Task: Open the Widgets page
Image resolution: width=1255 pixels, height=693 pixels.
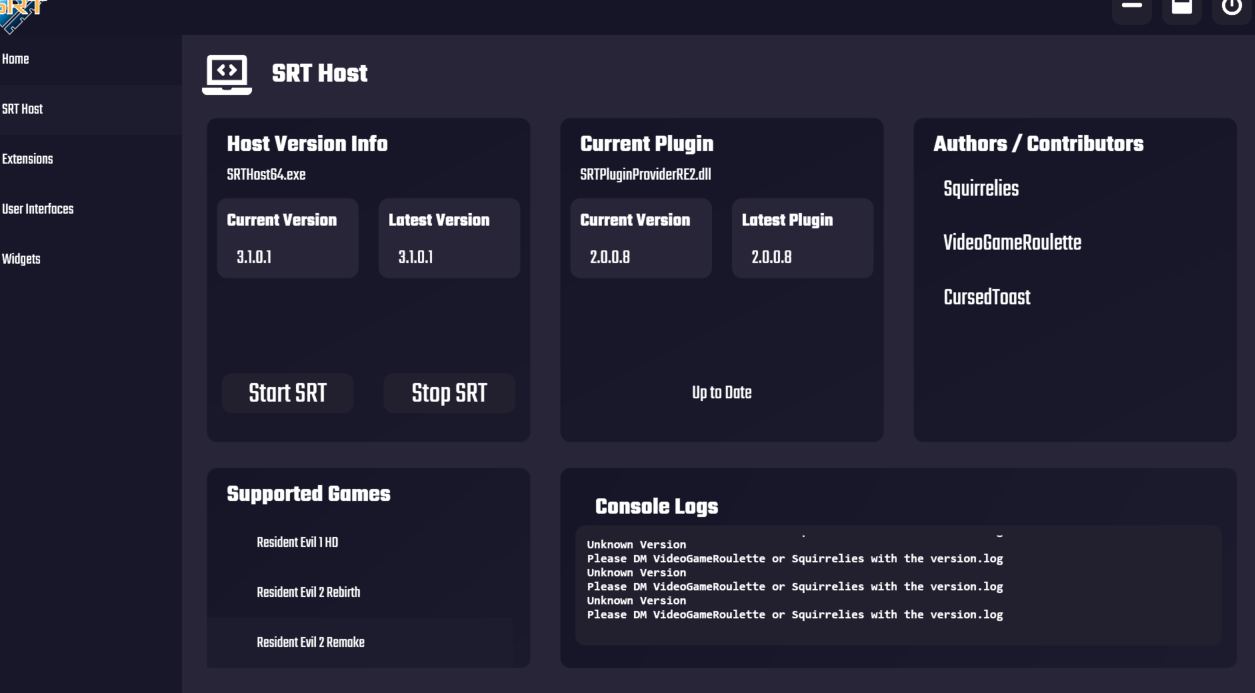Action: coord(91,259)
